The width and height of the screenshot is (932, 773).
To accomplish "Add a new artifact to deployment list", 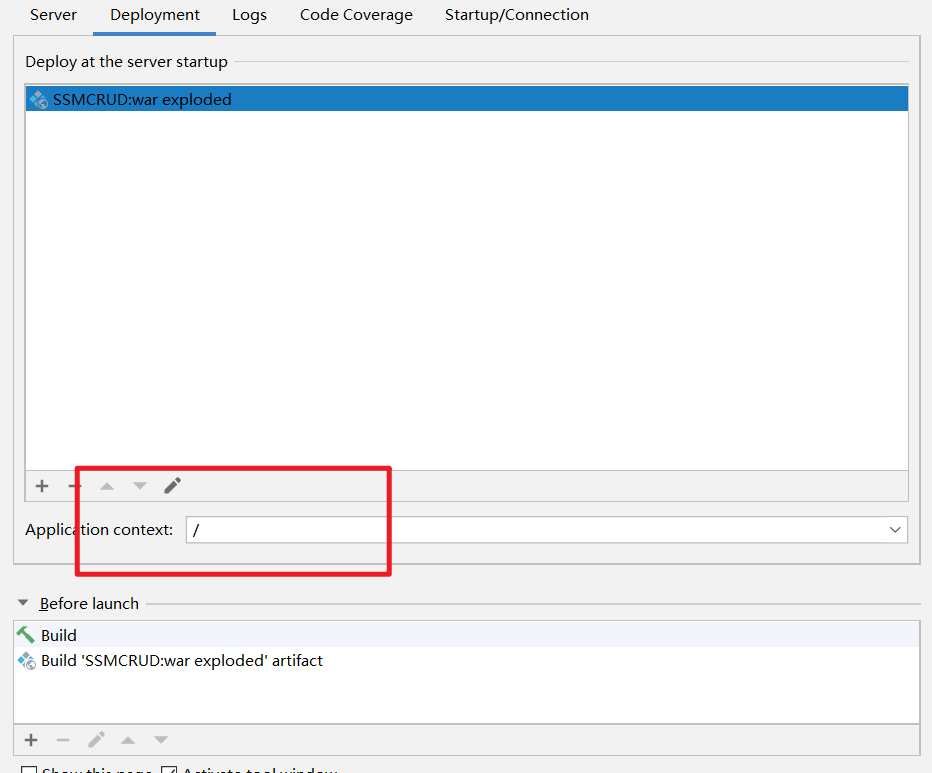I will (x=42, y=486).
